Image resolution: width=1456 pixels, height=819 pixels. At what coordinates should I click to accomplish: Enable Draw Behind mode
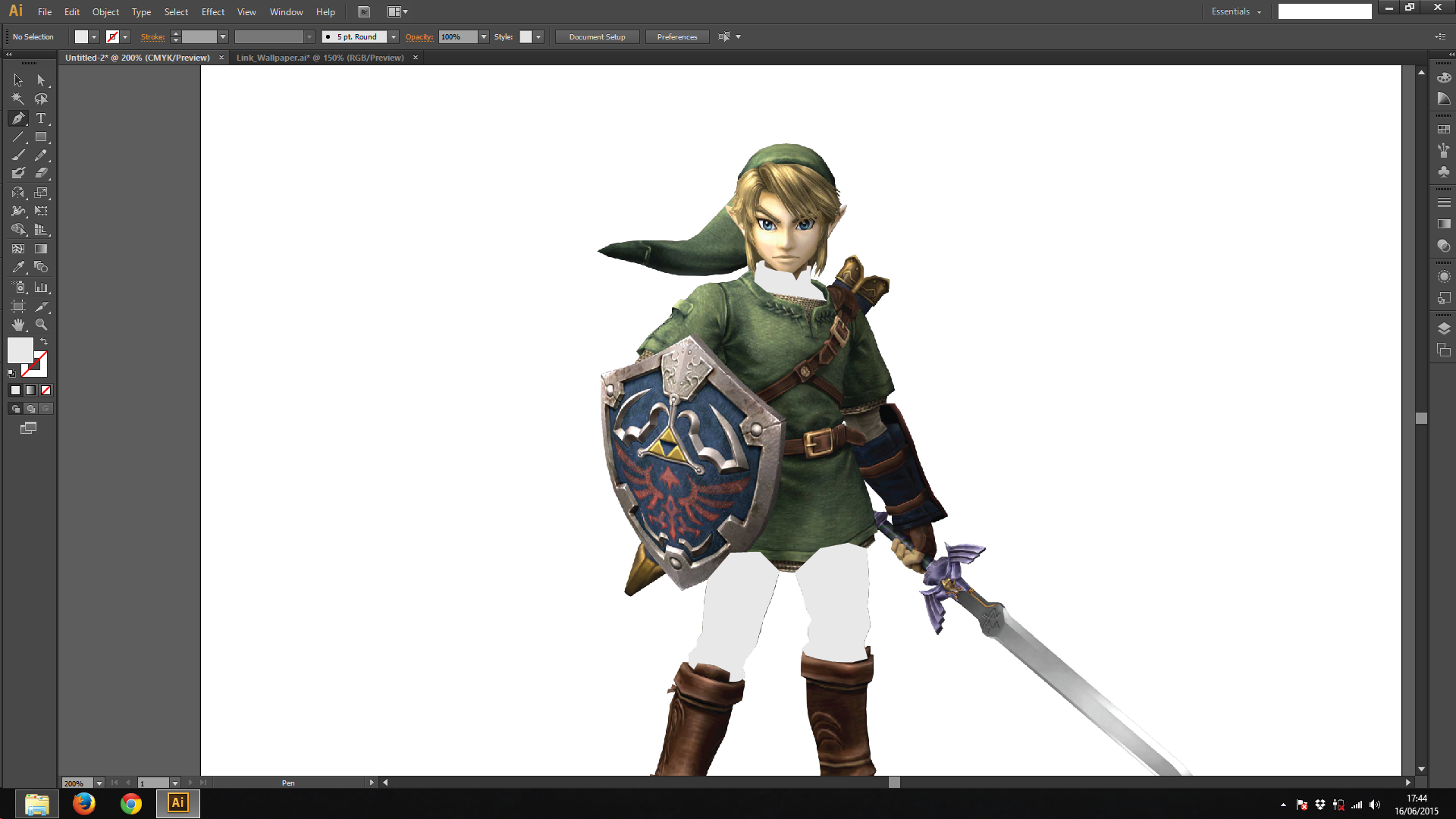(x=30, y=409)
